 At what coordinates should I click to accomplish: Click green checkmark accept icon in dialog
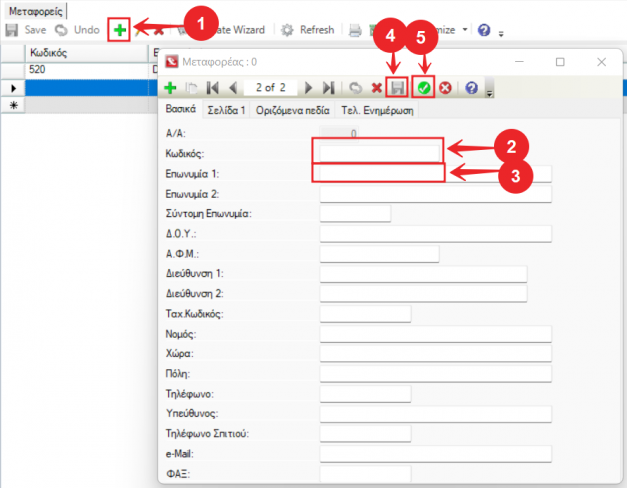coord(423,88)
